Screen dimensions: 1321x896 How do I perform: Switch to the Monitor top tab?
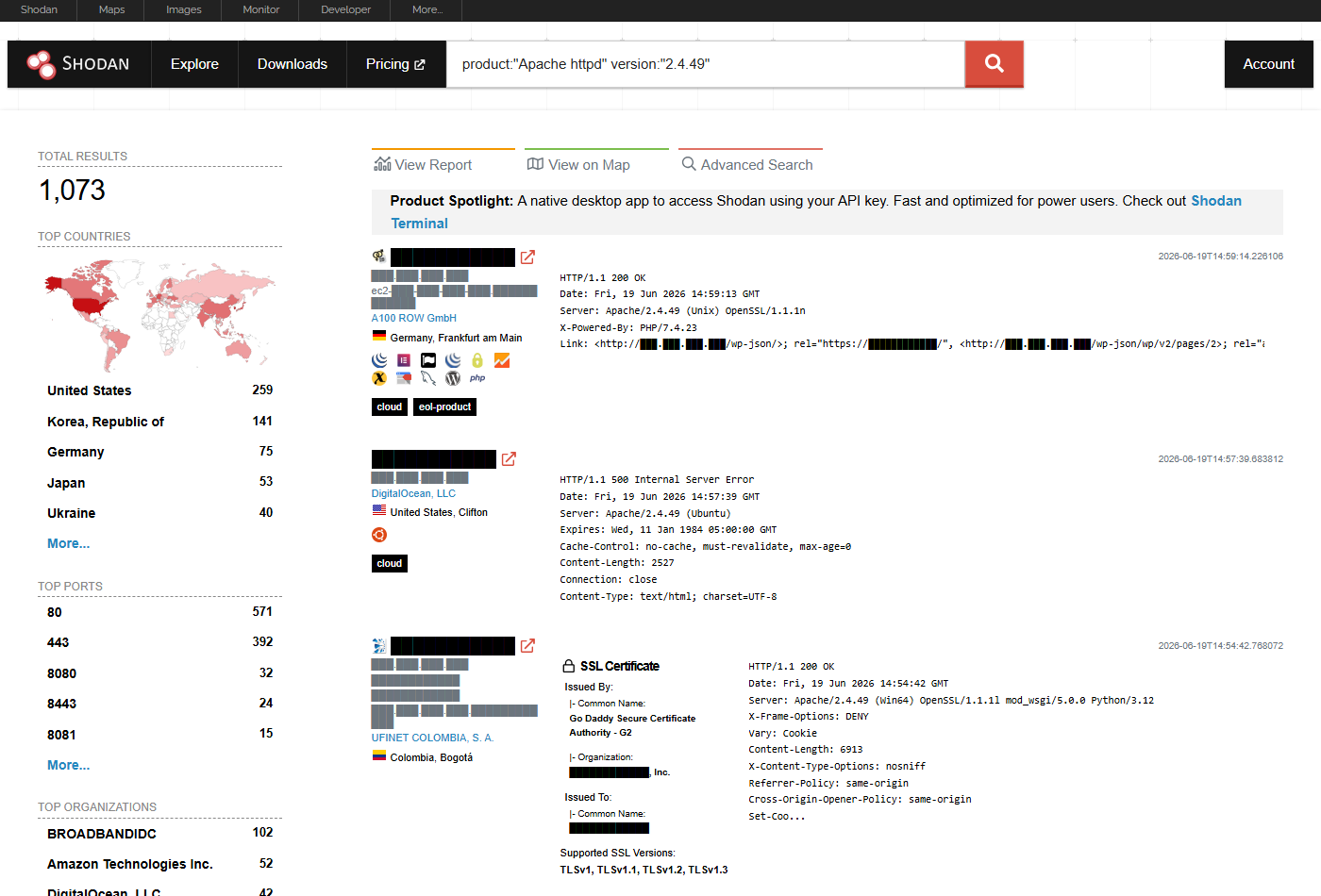click(x=261, y=9)
